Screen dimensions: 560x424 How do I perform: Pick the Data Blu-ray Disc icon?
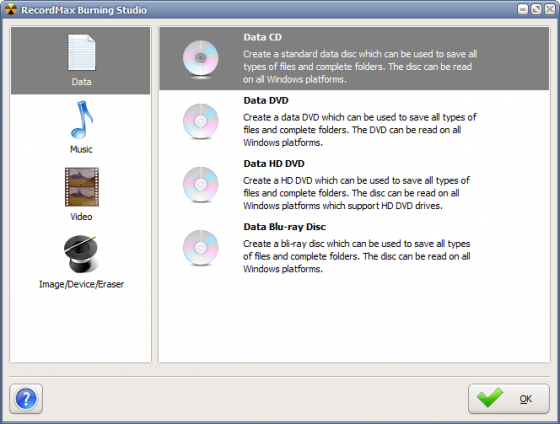pos(200,248)
